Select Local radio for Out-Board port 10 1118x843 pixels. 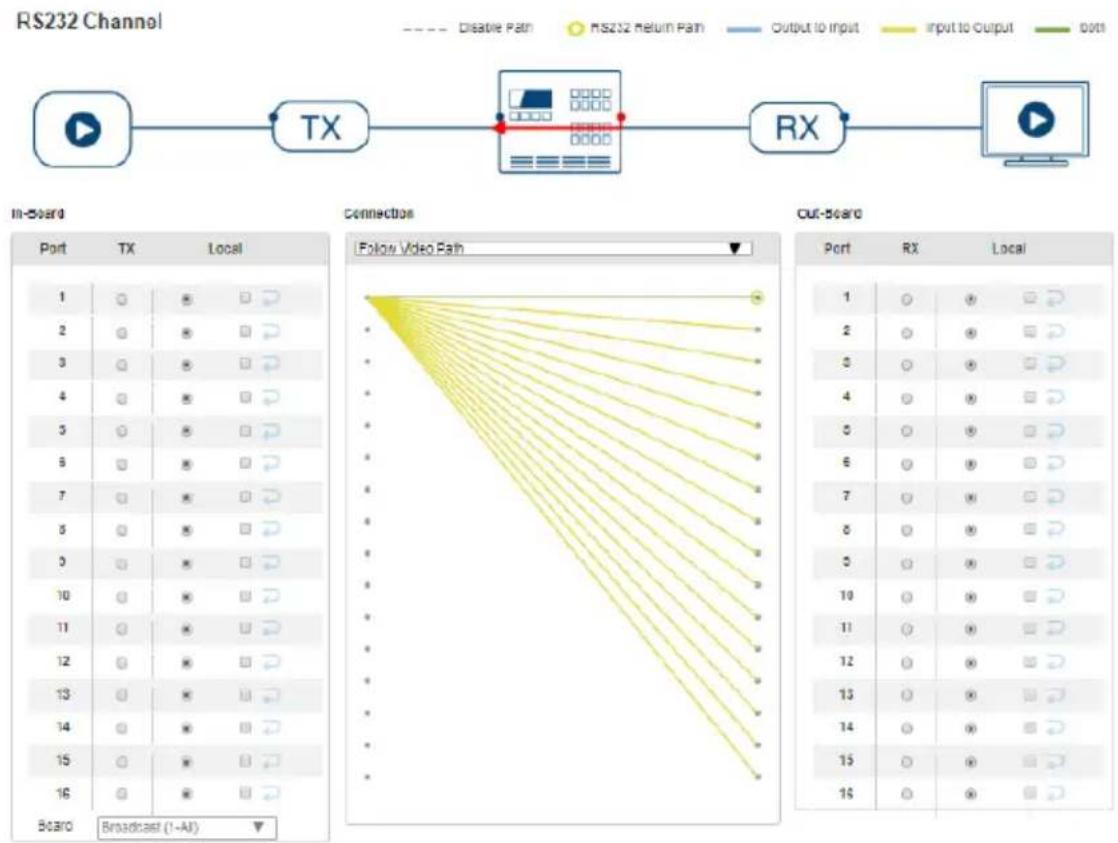click(970, 596)
